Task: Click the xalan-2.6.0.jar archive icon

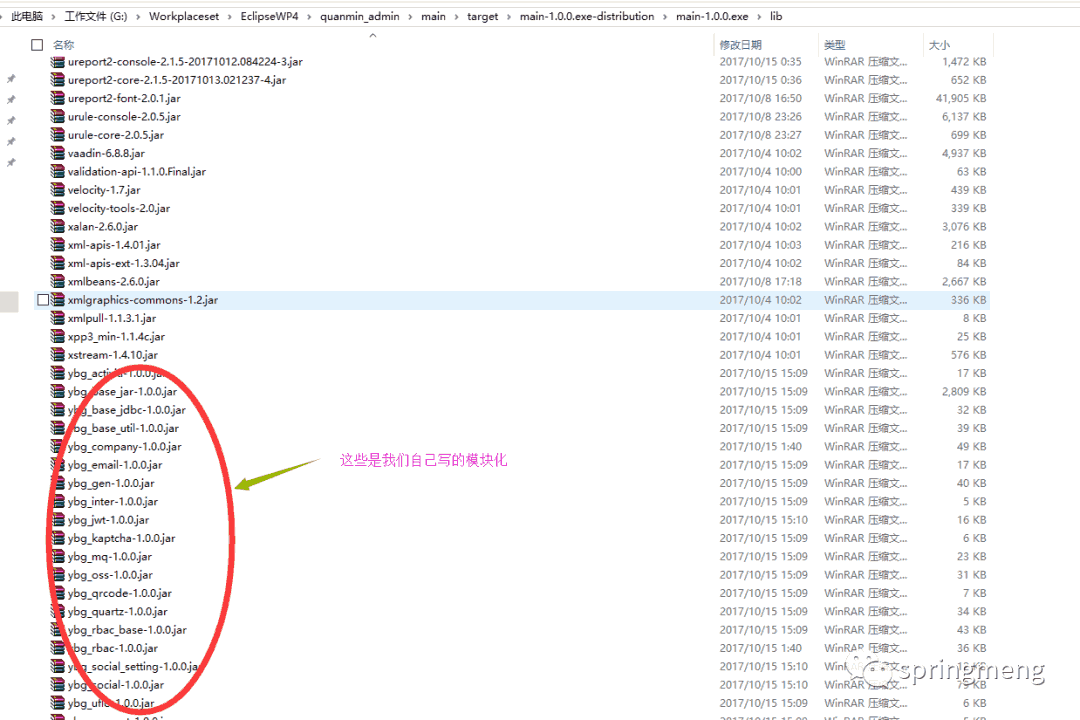Action: pos(58,227)
